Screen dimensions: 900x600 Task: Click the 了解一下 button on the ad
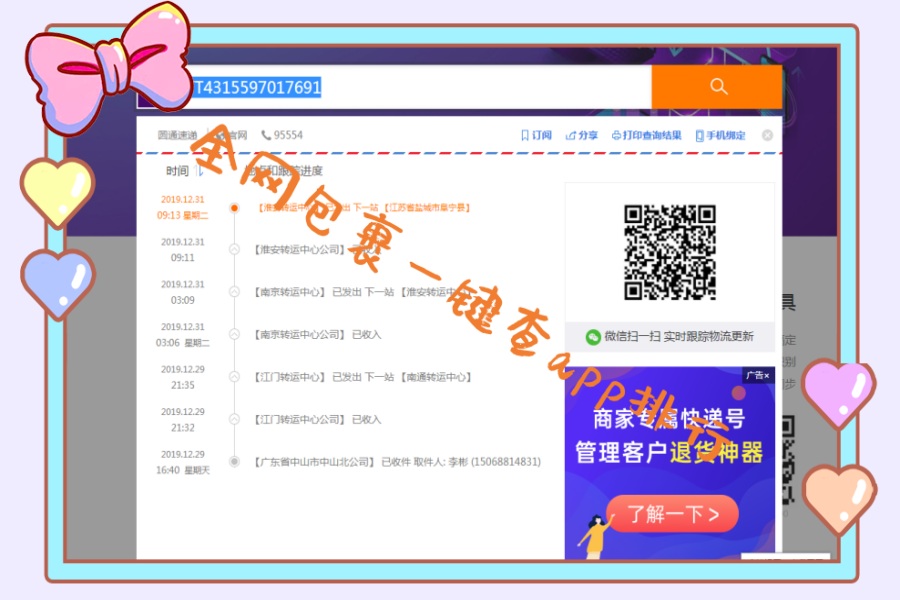(x=674, y=513)
